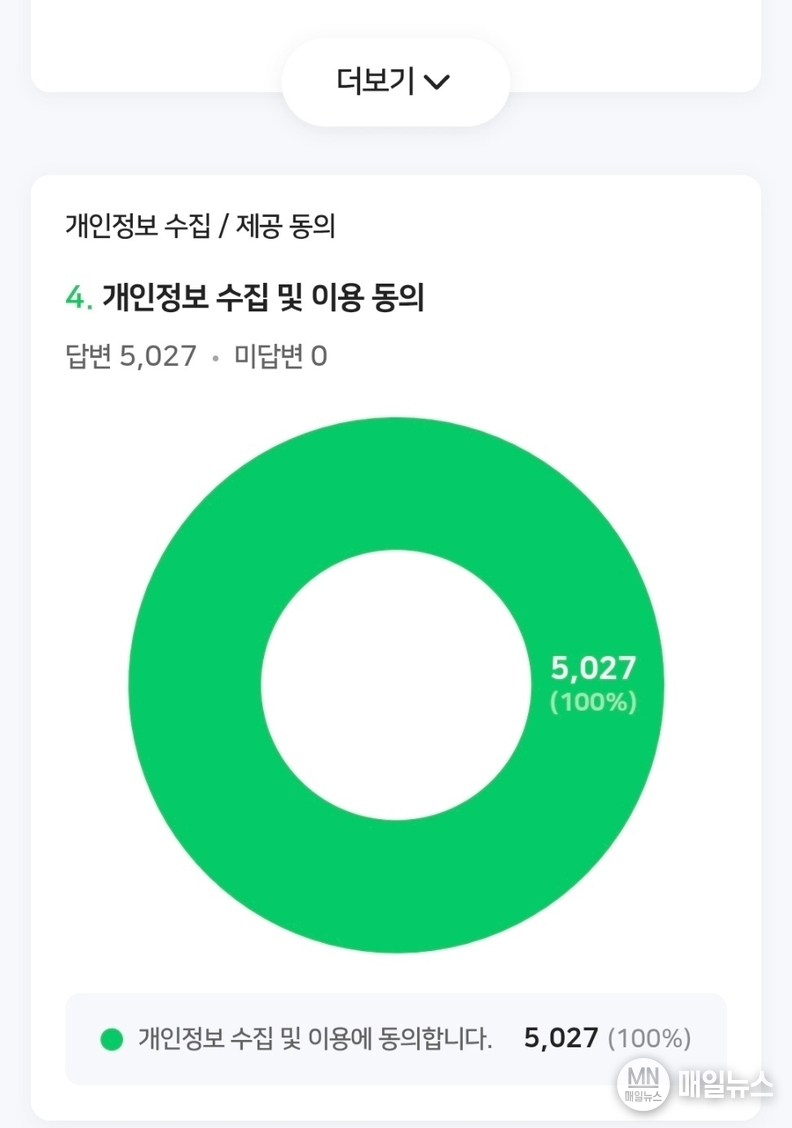Click the 미답변 0 unanswered count

pos(280,356)
